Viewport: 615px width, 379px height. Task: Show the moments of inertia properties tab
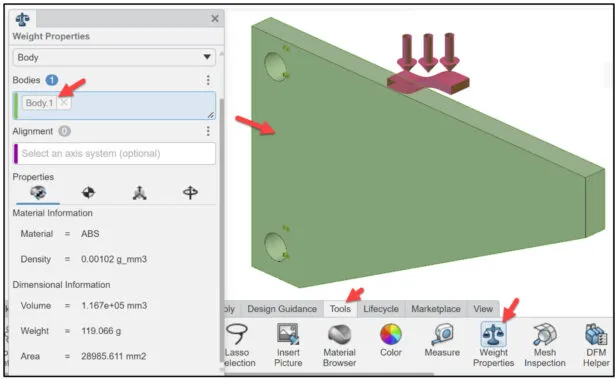pyautogui.click(x=190, y=192)
